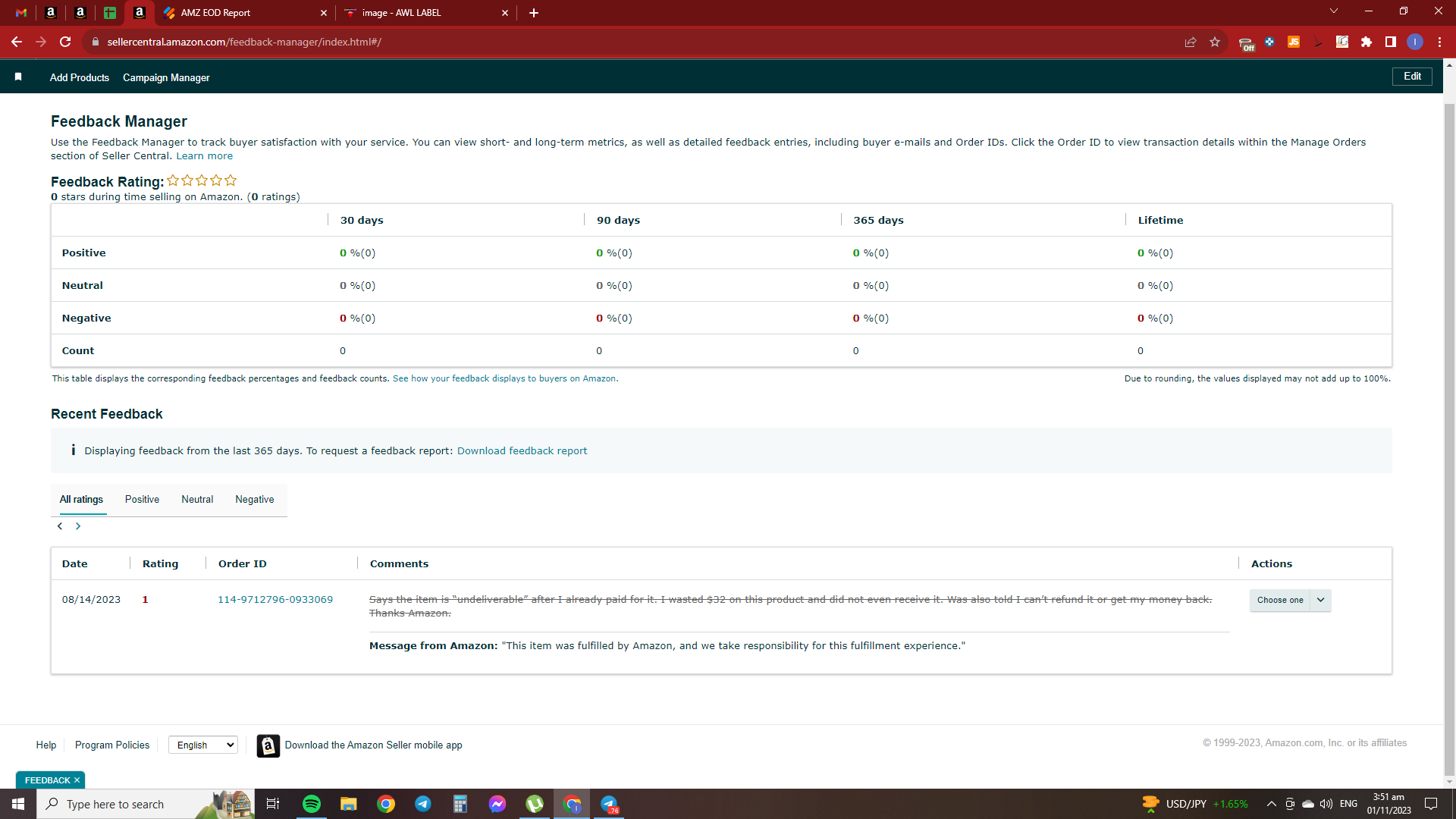Close the image - AWL LABEL tab

[x=505, y=13]
